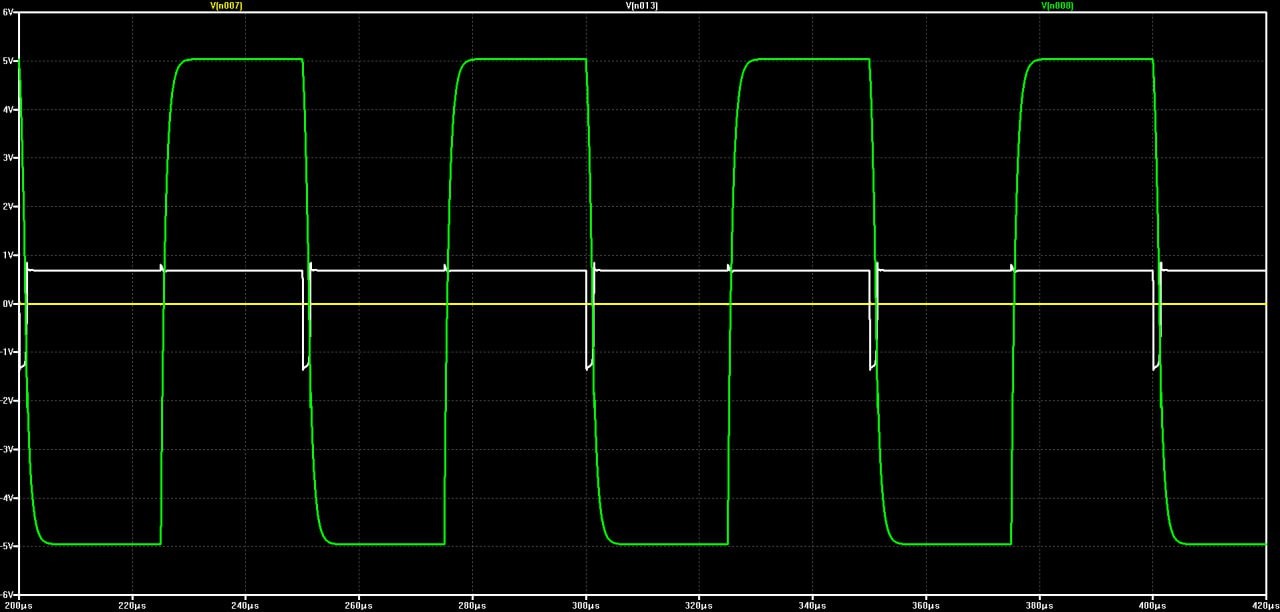Screen dimensions: 1280x612
Task: Click the -6V voltage axis label
Action: (x=8, y=594)
